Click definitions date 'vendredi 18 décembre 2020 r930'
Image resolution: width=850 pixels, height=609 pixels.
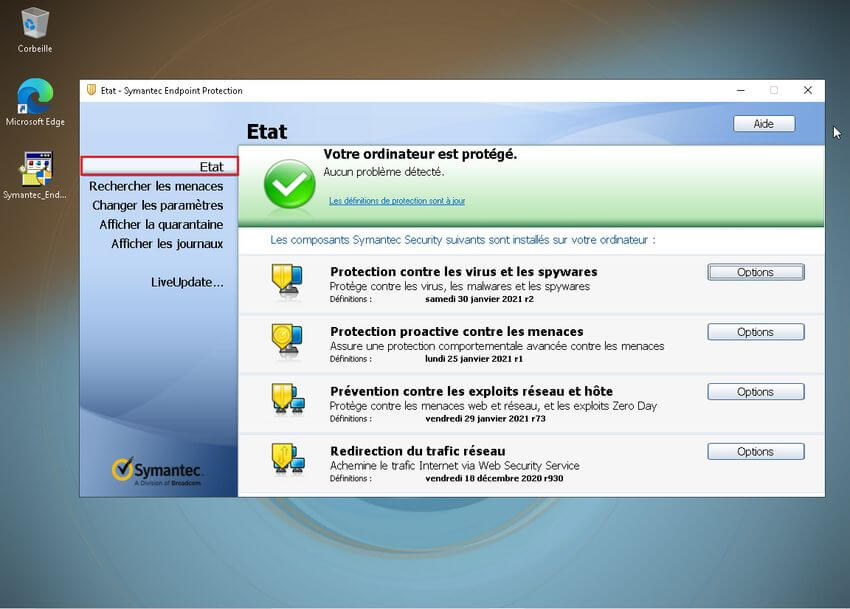click(494, 478)
